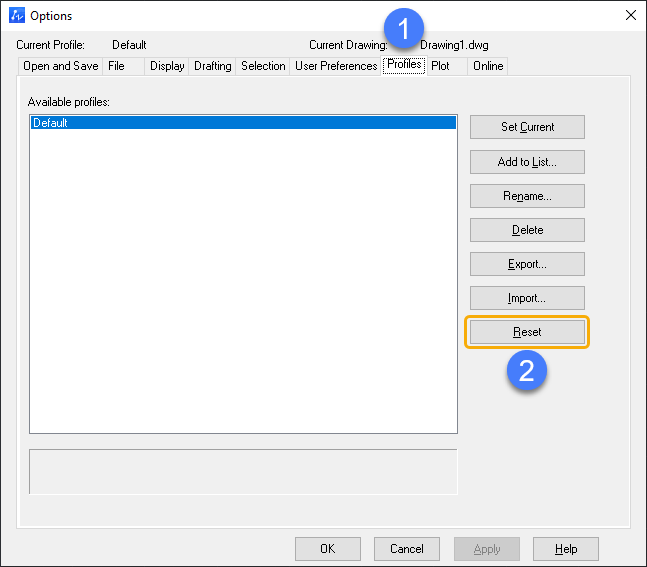Open Help for Options
Screen dimensions: 647x567
[x=566, y=549]
